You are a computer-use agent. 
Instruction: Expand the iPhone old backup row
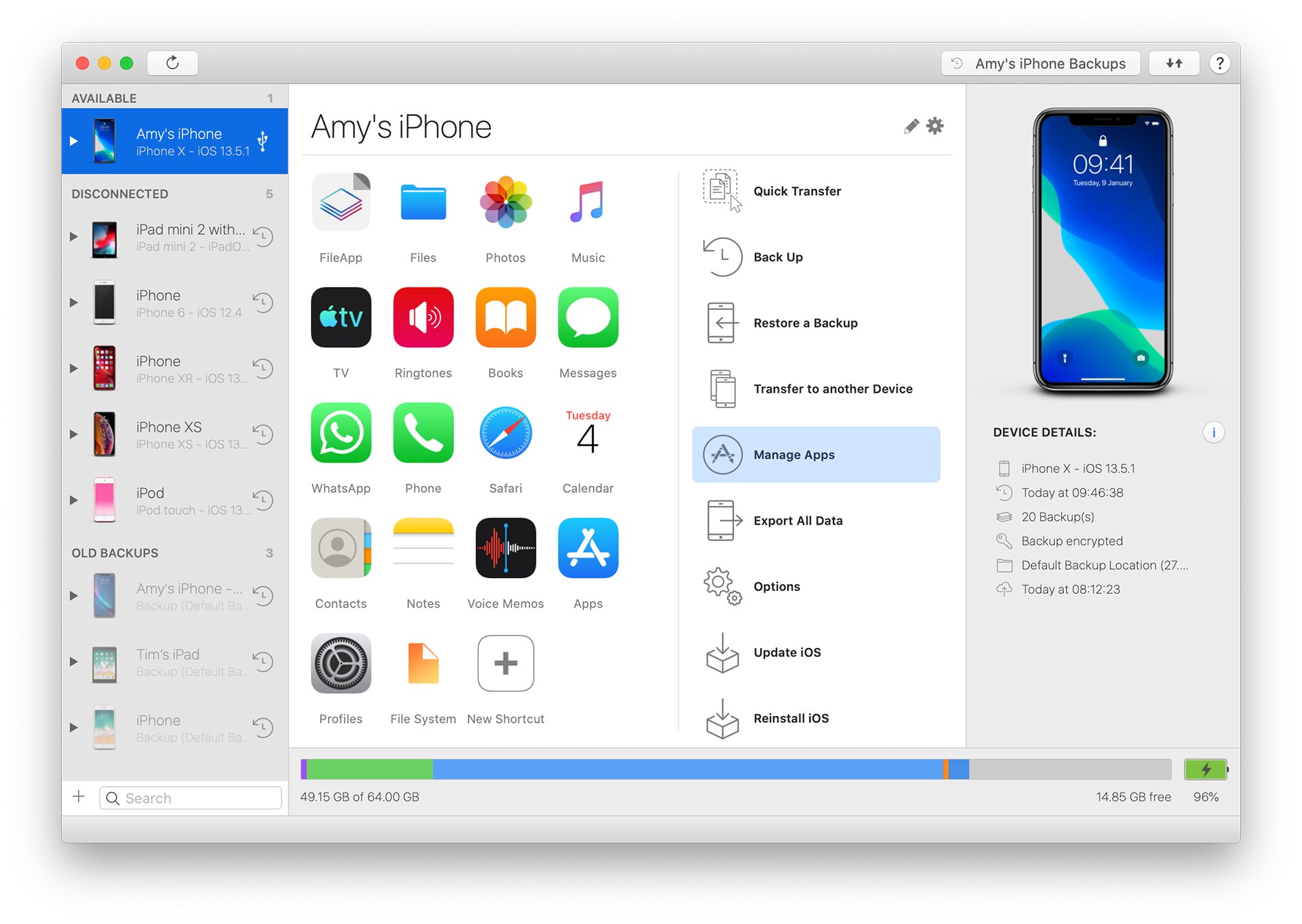click(x=73, y=727)
